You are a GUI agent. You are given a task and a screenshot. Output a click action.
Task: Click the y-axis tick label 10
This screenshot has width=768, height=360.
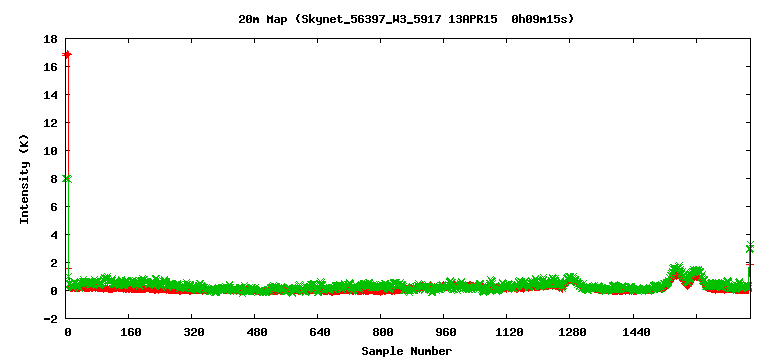(x=50, y=151)
